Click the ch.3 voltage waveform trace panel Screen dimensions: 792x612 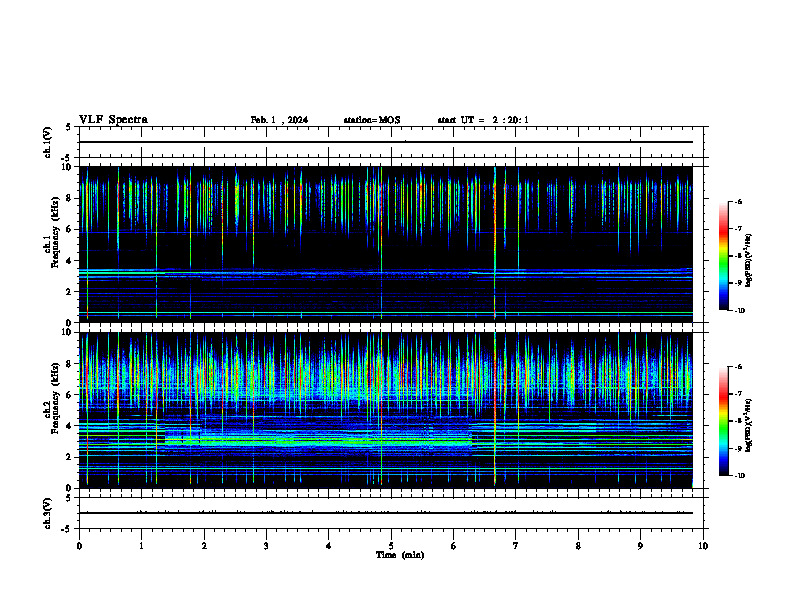391,513
